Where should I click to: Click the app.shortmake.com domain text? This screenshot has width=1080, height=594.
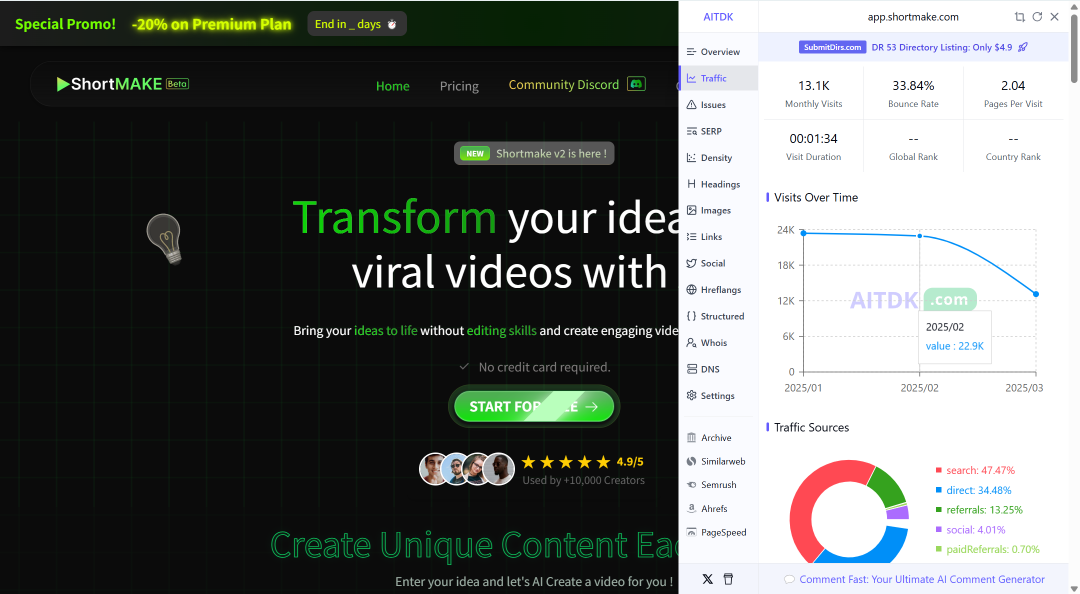[x=913, y=17]
